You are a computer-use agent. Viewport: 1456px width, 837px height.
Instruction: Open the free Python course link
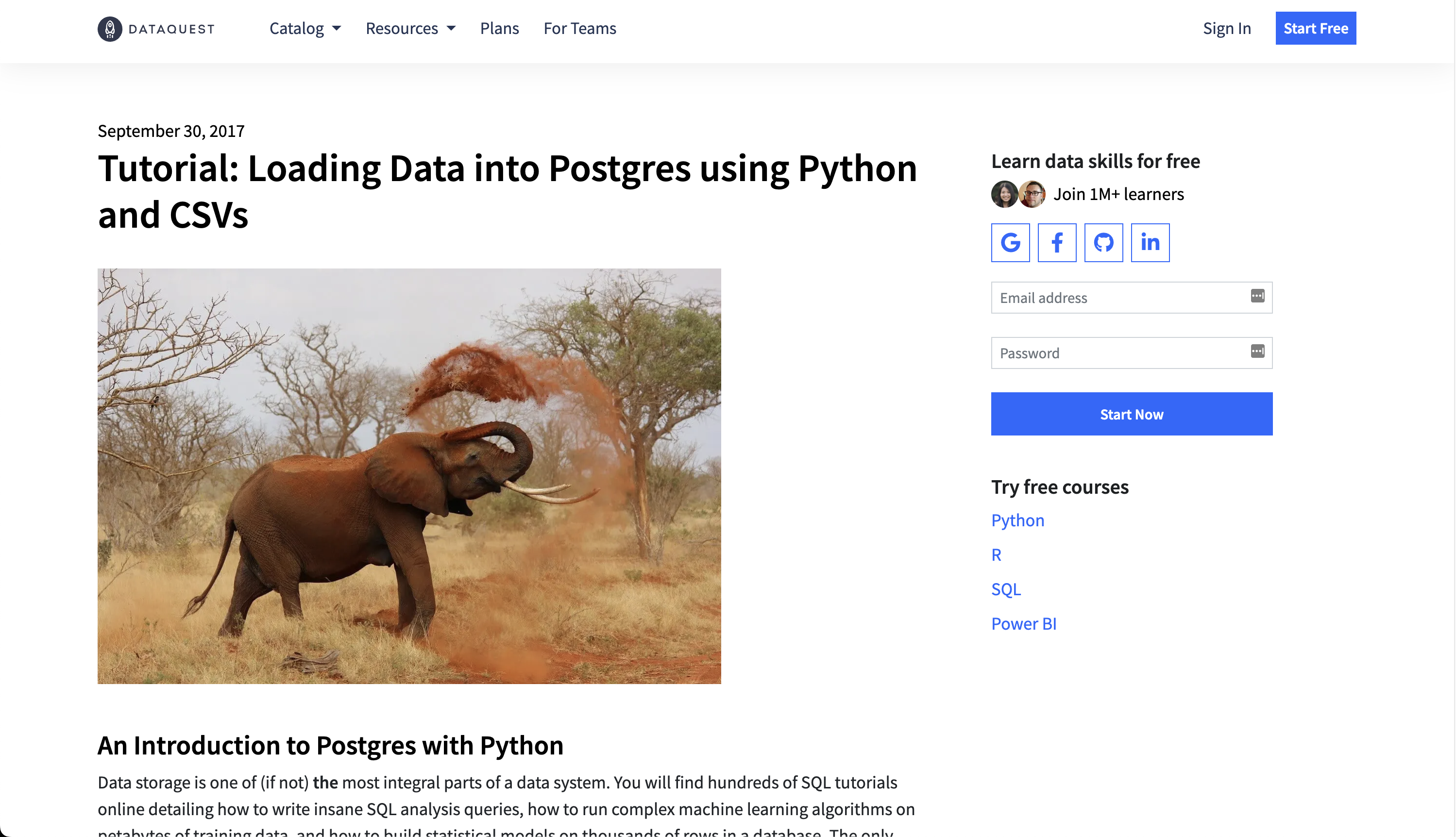1017,520
